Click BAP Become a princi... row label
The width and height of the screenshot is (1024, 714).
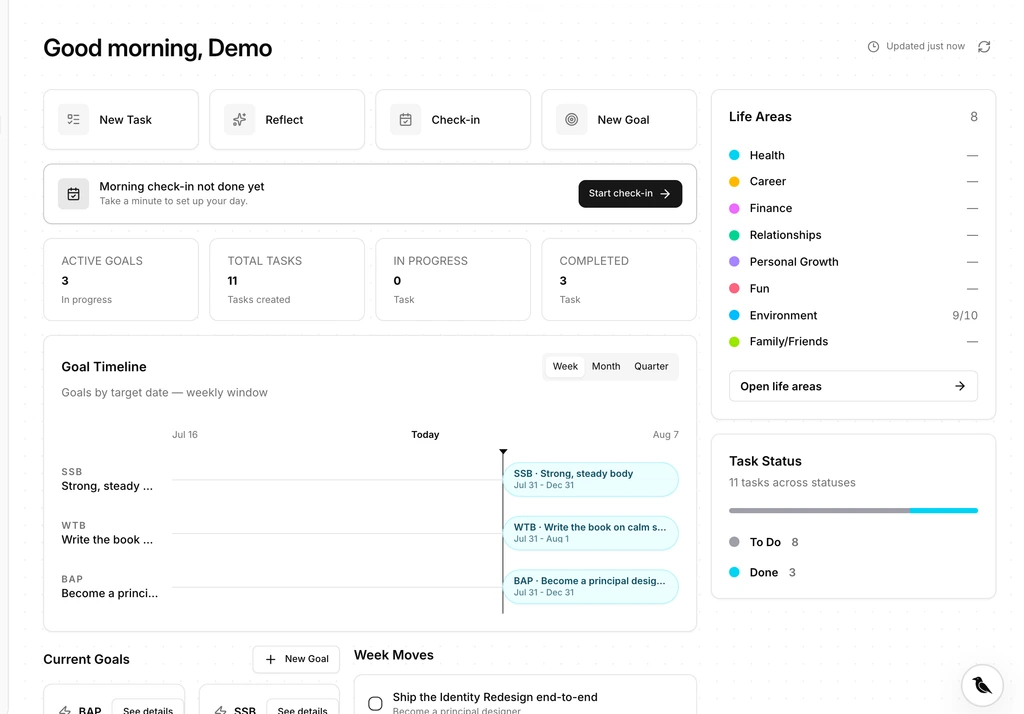coord(110,587)
